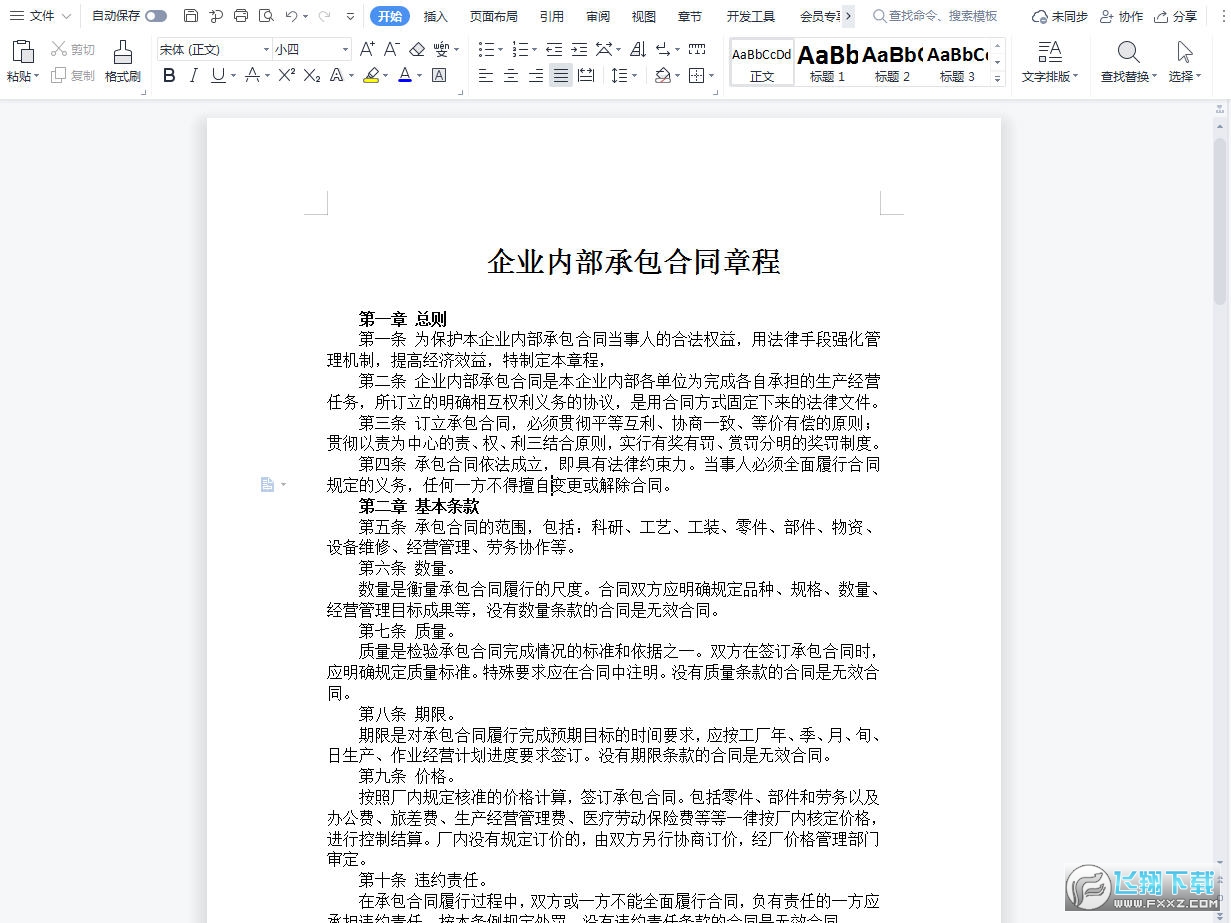Toggle justified alignment button

point(561,75)
